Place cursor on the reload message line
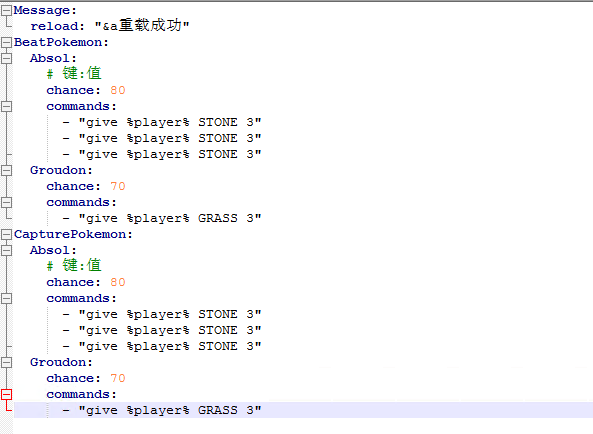Screen dimensions: 593x434 click(110, 26)
